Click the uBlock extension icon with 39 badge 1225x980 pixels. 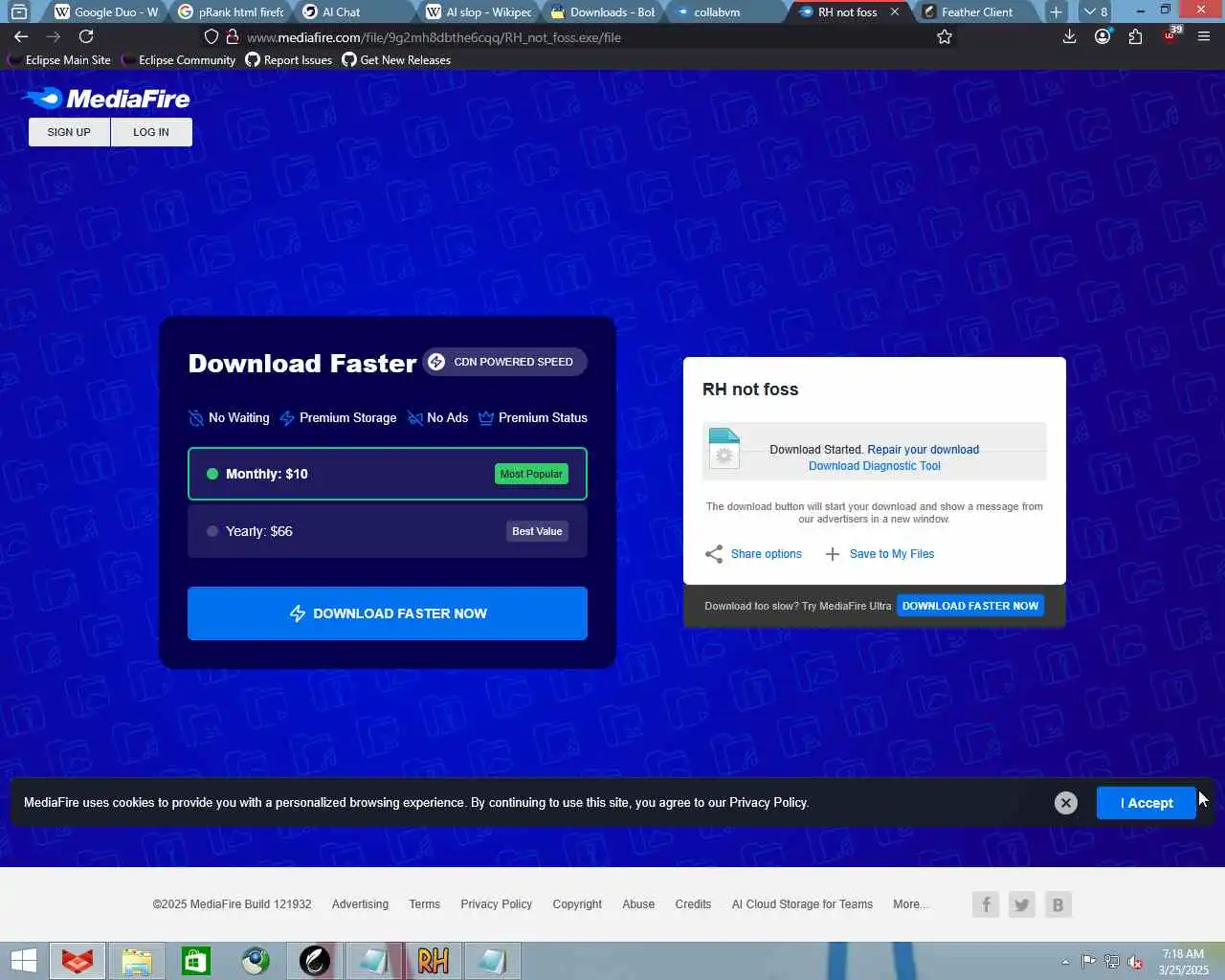click(1171, 35)
